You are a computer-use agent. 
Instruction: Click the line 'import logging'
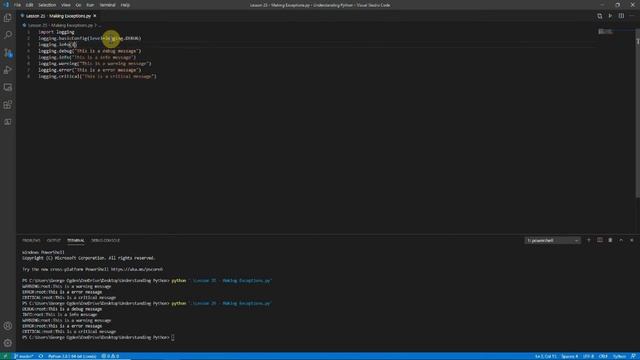click(56, 32)
